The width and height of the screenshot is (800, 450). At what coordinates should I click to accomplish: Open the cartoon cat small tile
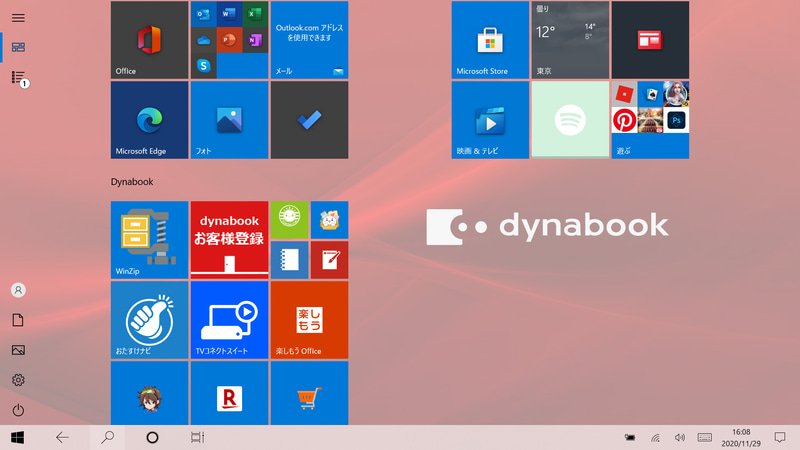330,220
